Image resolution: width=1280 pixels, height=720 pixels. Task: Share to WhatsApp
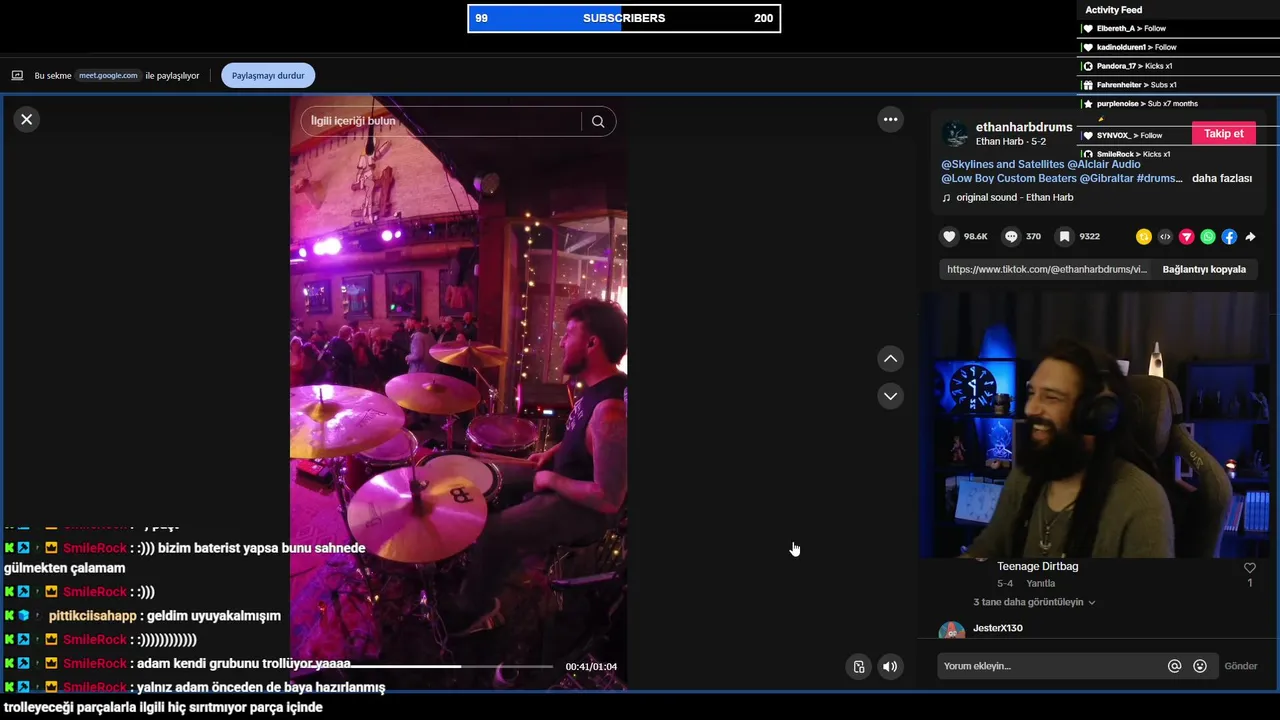tap(1208, 237)
